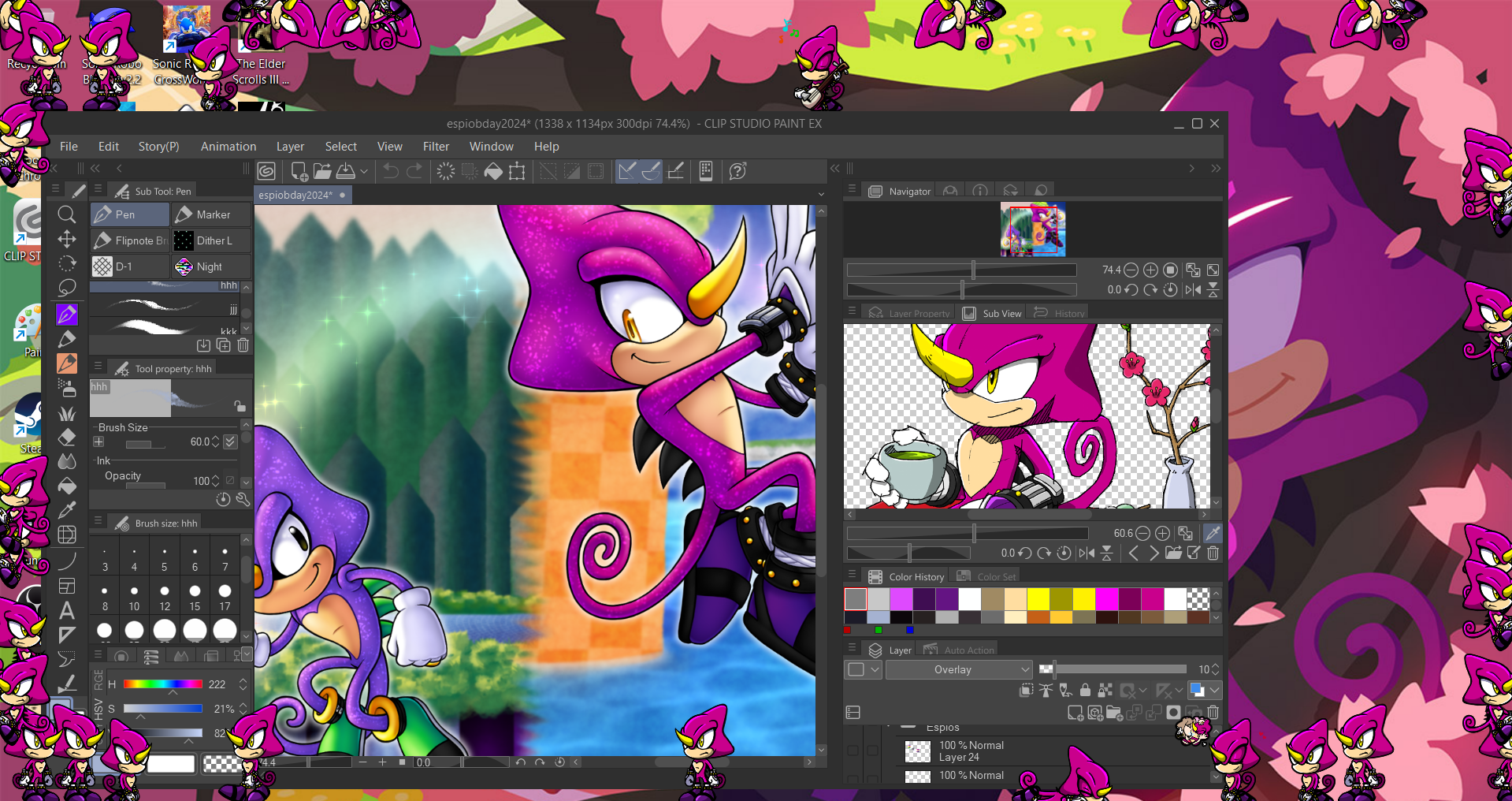Click the Scale/Rotate transform icon in command bar
1512x801 pixels.
coord(517,171)
